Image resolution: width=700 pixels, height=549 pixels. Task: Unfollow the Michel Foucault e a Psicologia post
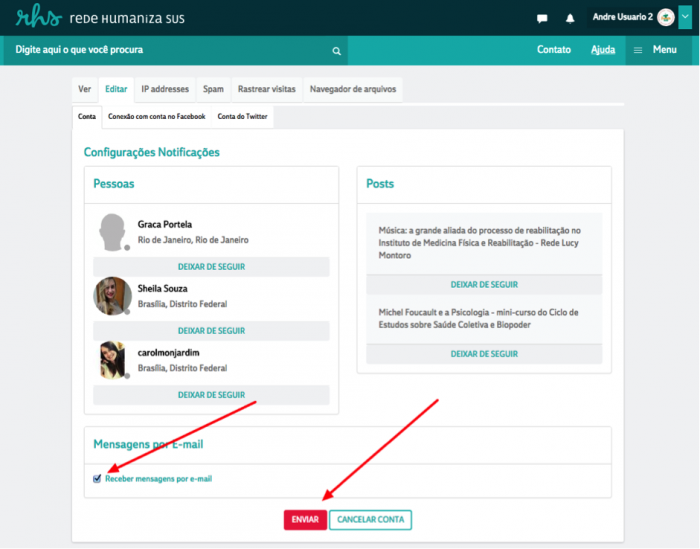click(x=484, y=354)
